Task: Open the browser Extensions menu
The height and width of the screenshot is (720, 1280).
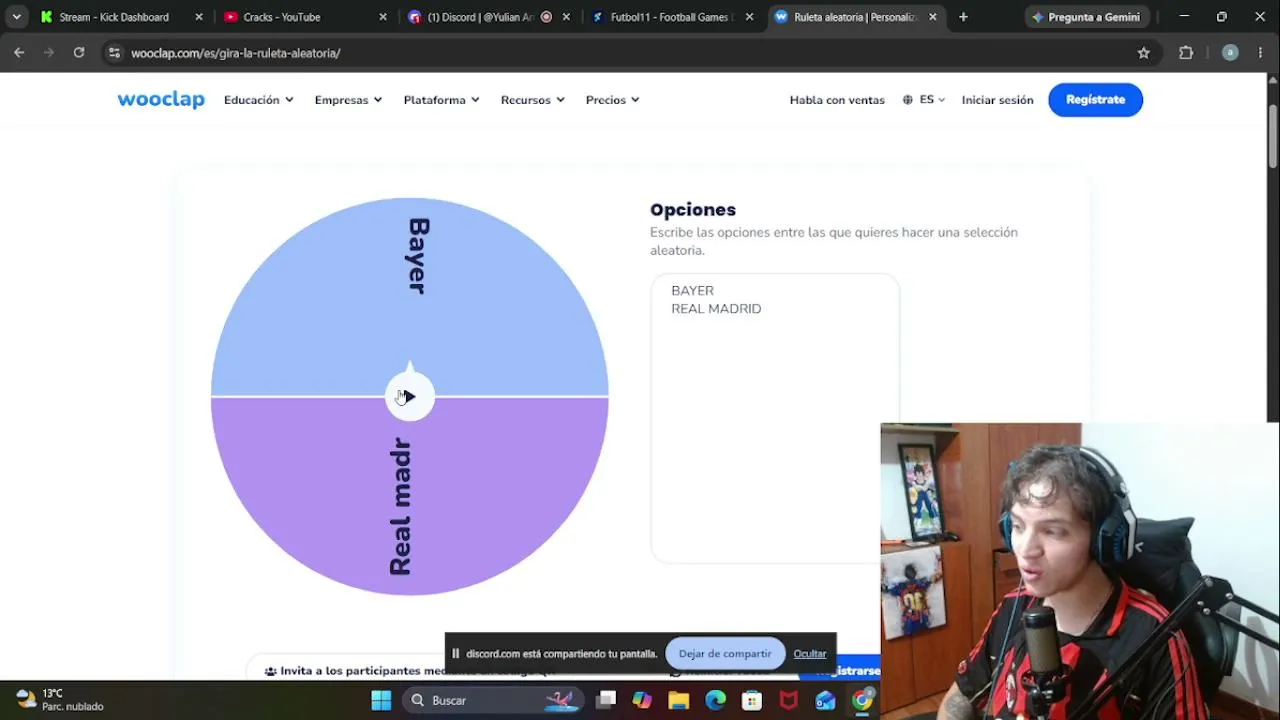Action: click(1186, 53)
